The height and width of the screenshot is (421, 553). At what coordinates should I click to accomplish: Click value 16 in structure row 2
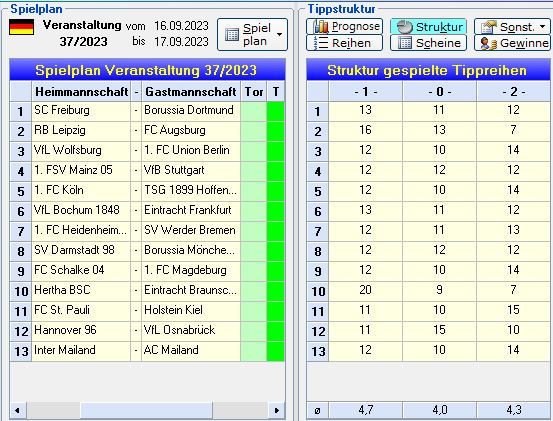(x=366, y=131)
